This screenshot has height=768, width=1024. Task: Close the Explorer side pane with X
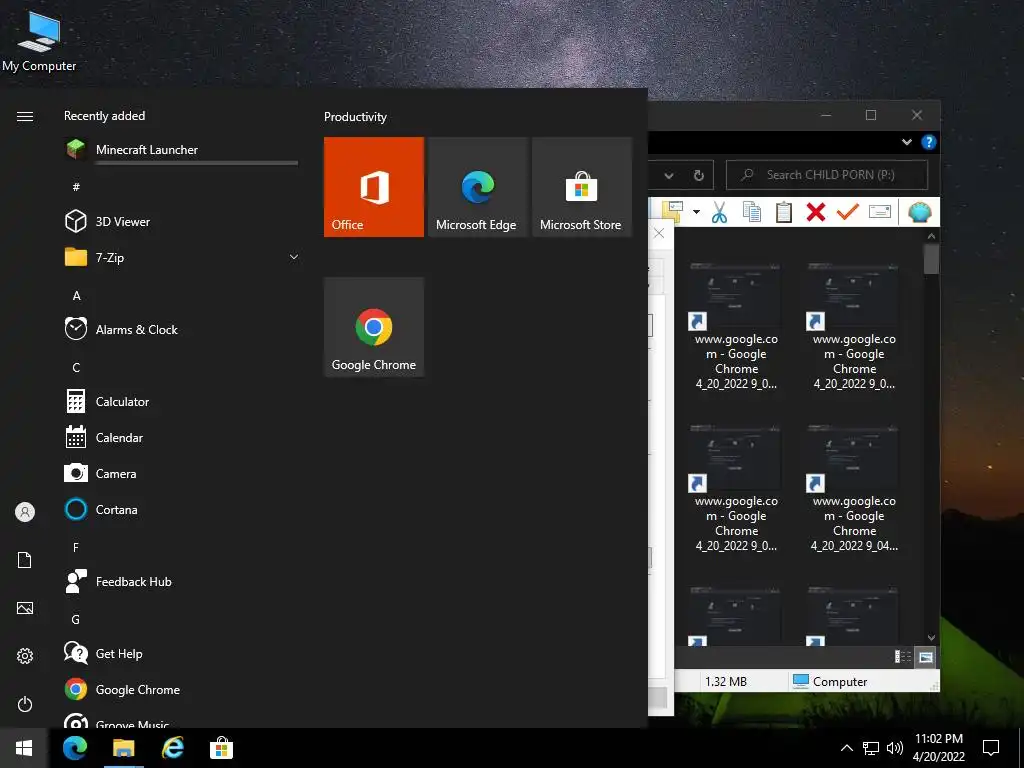tap(659, 233)
